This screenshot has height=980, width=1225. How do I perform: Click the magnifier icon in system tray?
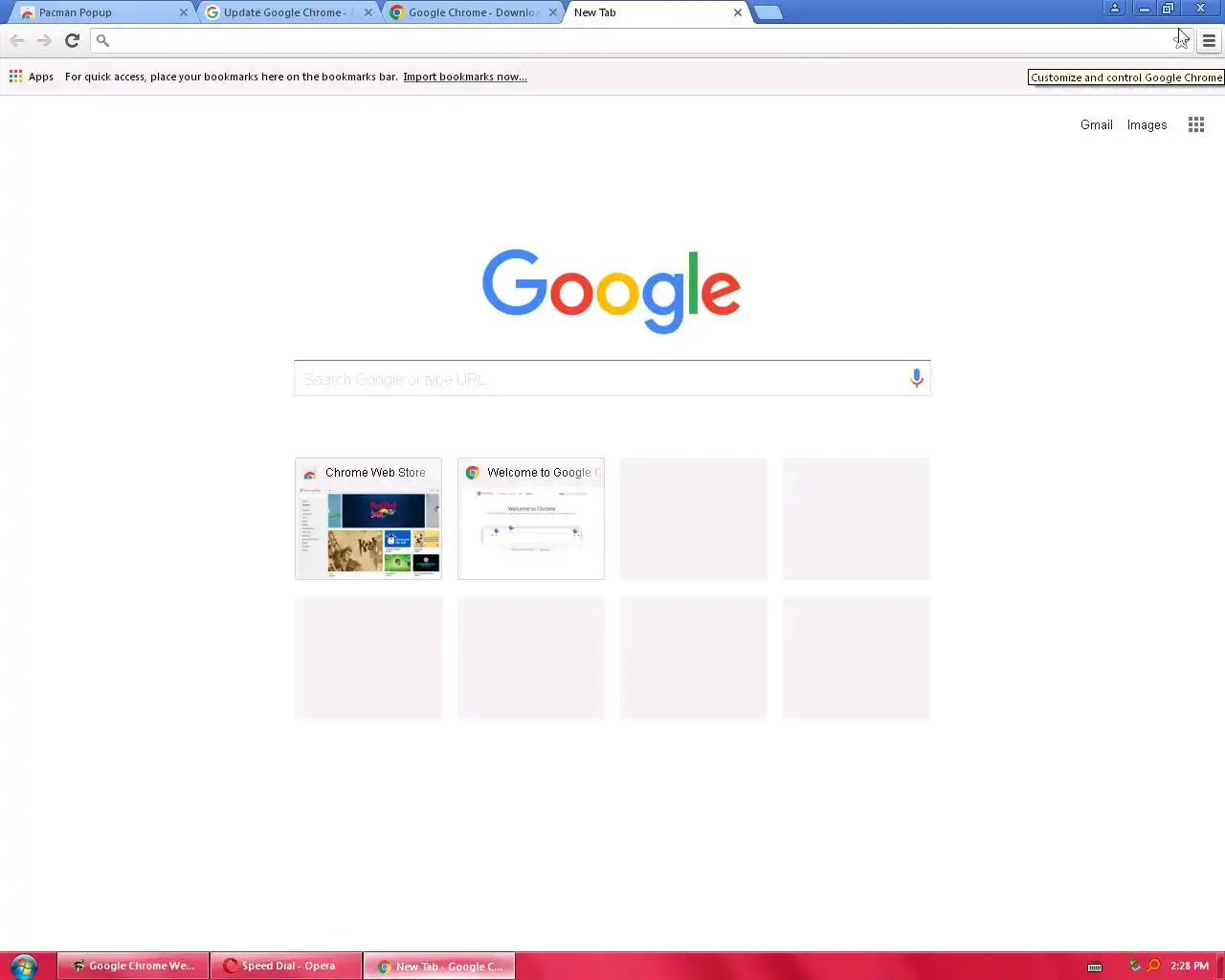click(1153, 966)
